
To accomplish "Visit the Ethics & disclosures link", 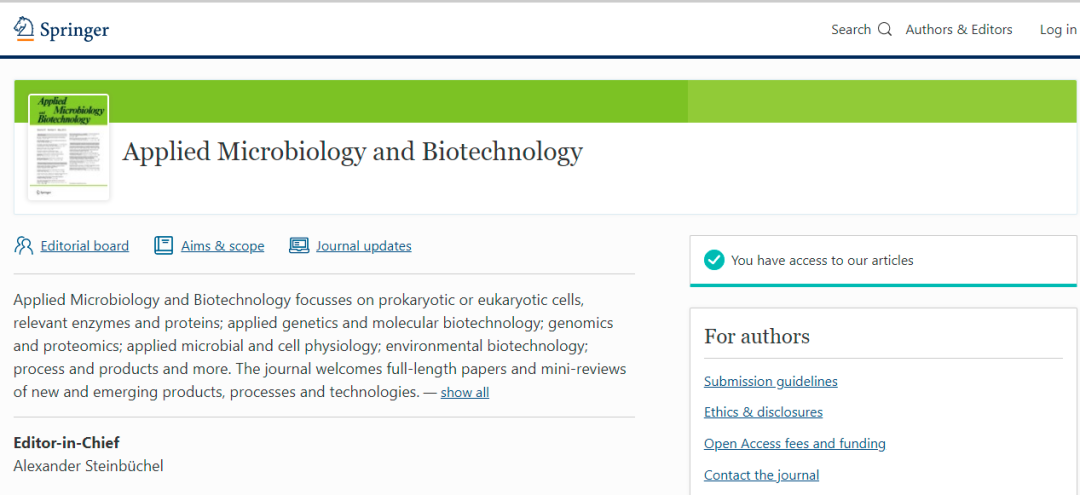I will tap(763, 412).
